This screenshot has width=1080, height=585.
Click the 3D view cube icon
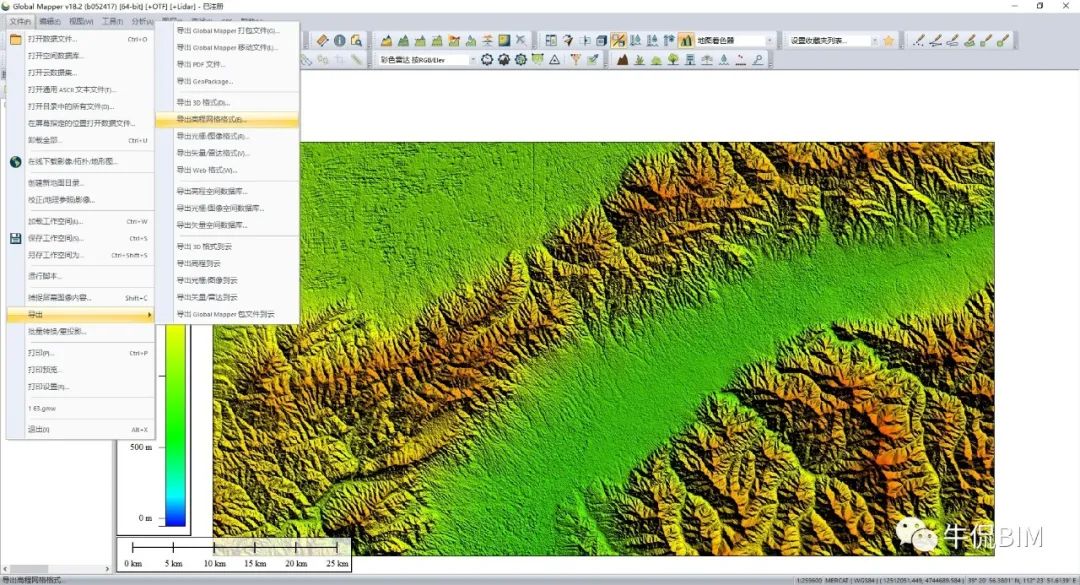coord(601,41)
